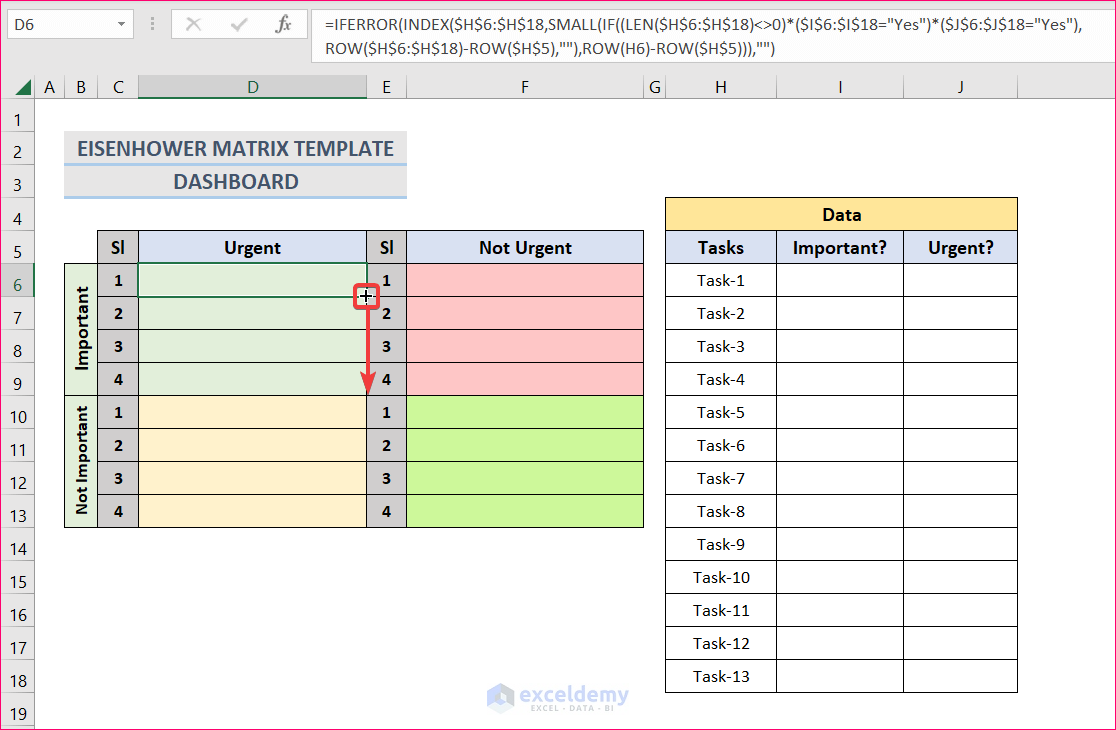The width and height of the screenshot is (1116, 730).
Task: Select the Task-8 cell
Action: pyautogui.click(x=721, y=511)
